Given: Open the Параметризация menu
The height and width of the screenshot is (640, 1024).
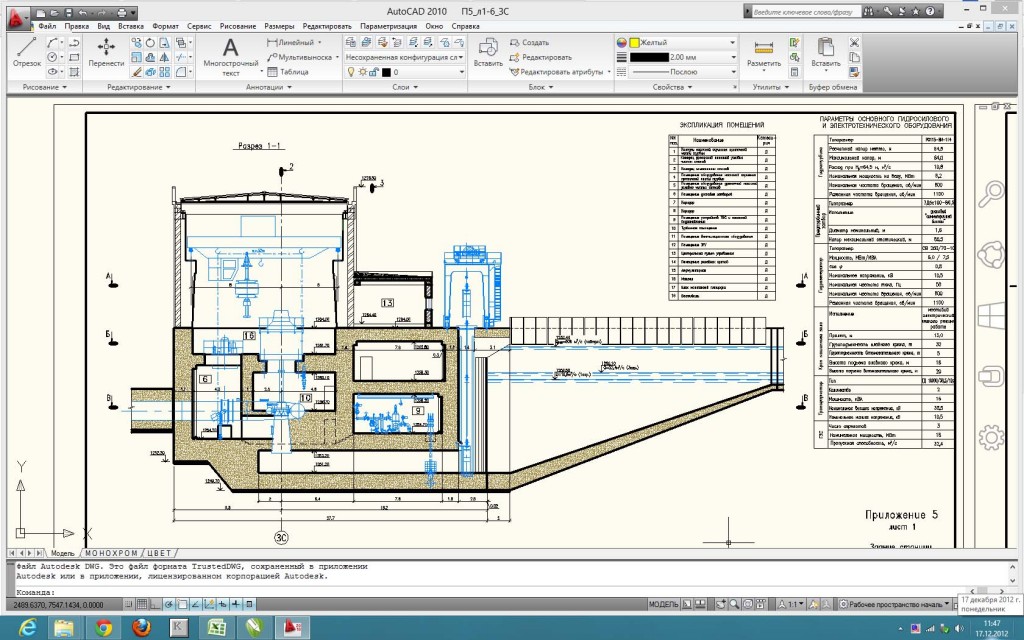Looking at the screenshot, I should (389, 27).
